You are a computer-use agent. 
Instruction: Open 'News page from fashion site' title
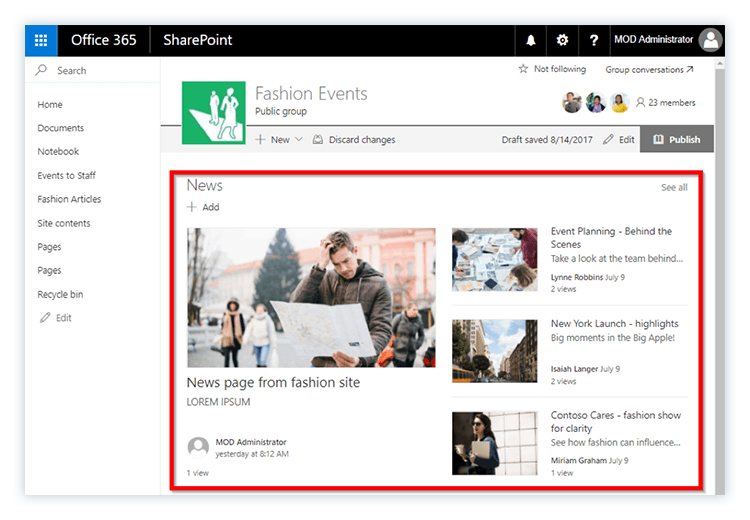pos(273,382)
